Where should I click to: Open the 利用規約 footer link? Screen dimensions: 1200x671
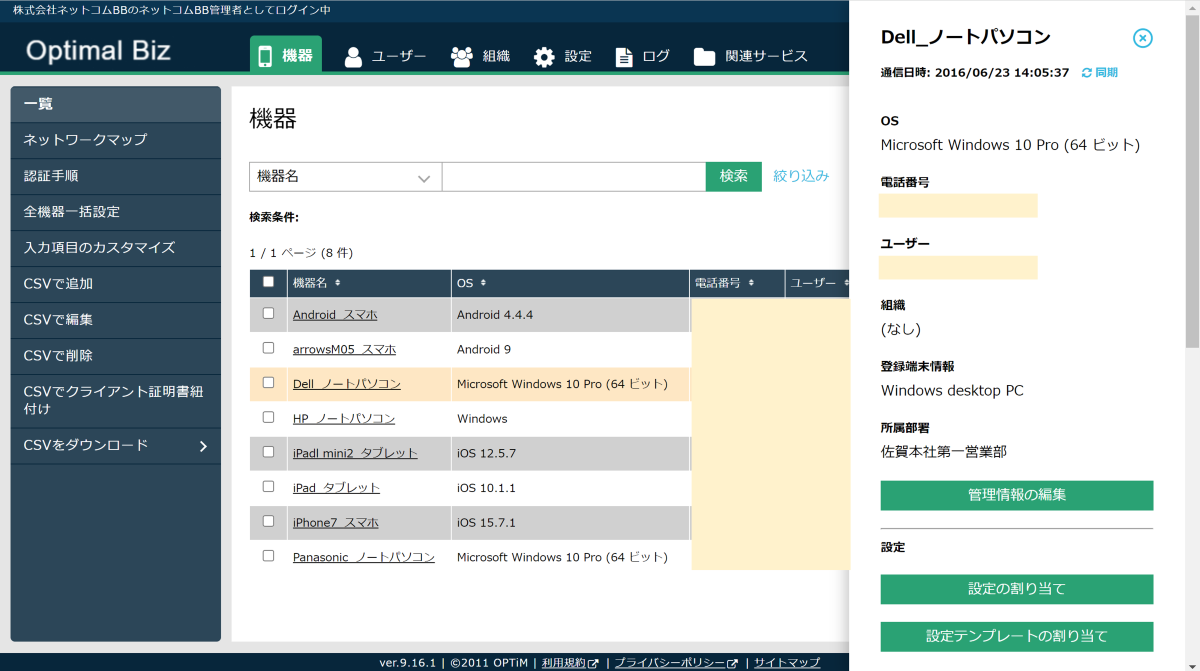(569, 663)
